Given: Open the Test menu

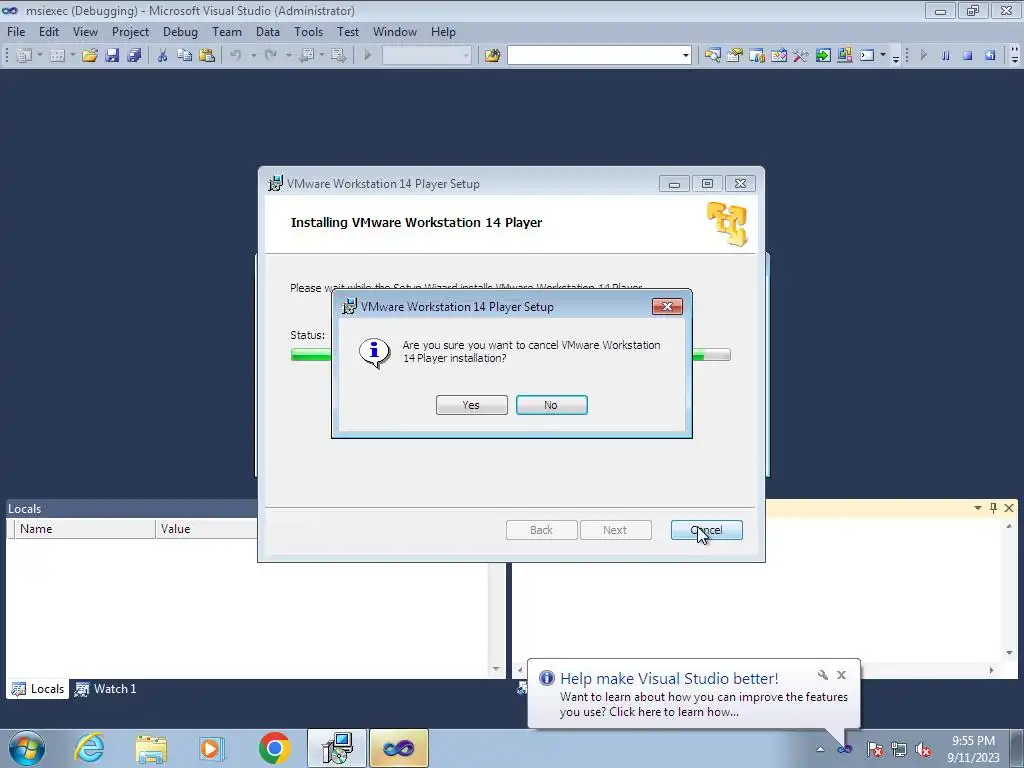Looking at the screenshot, I should point(348,31).
